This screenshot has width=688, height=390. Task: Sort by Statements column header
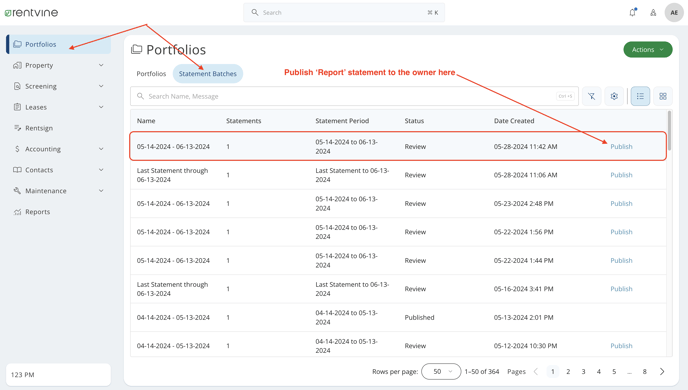coord(244,121)
